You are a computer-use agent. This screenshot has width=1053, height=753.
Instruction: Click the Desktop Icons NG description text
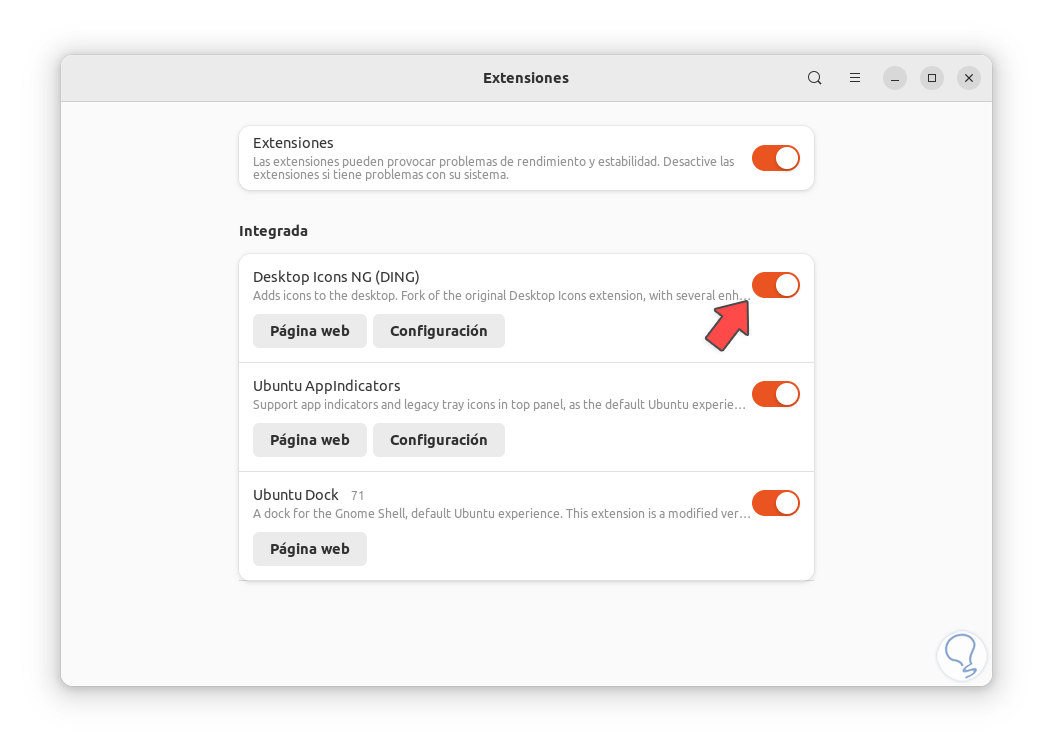click(x=498, y=294)
